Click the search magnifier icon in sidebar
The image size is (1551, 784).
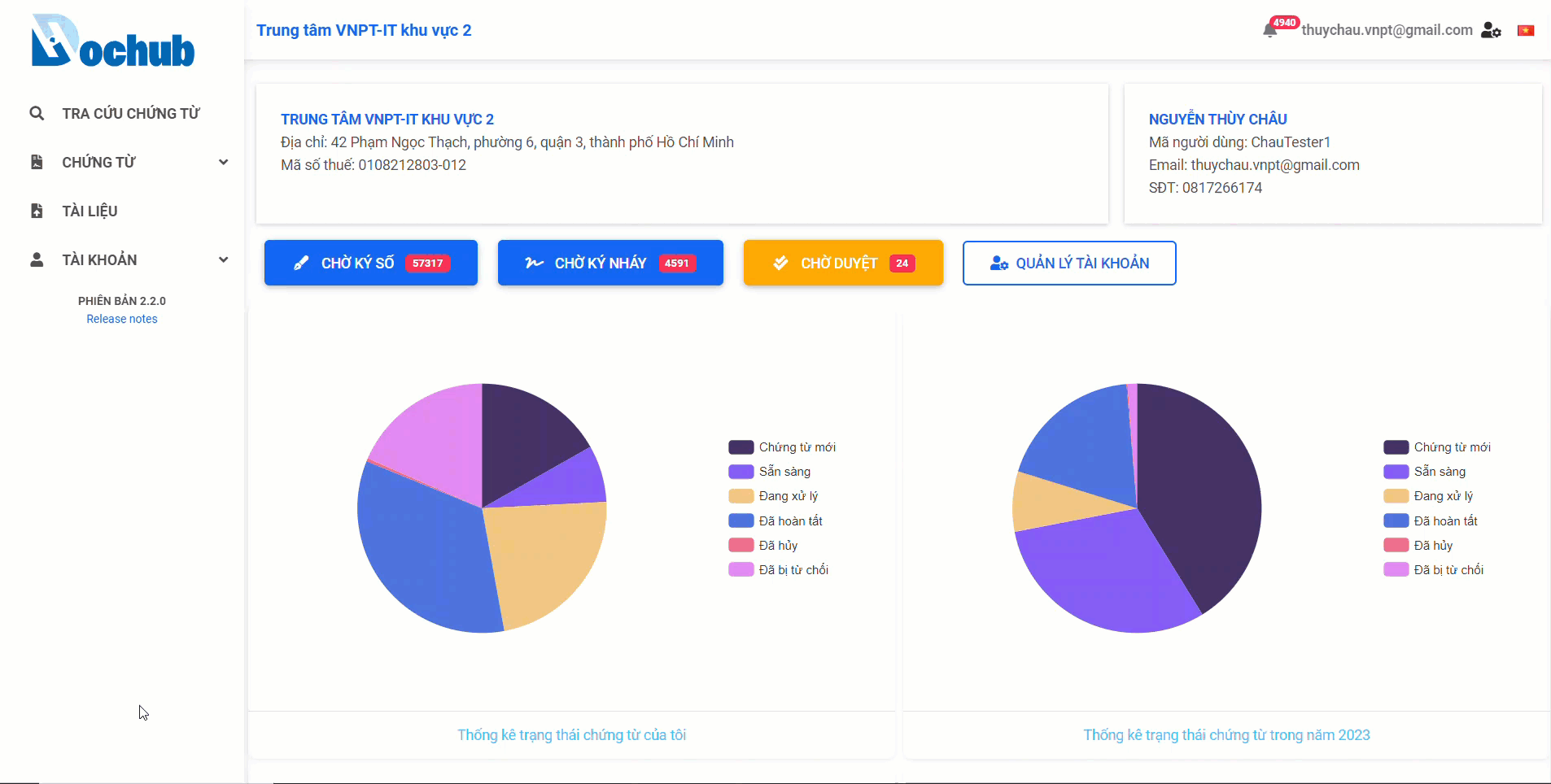point(37,113)
